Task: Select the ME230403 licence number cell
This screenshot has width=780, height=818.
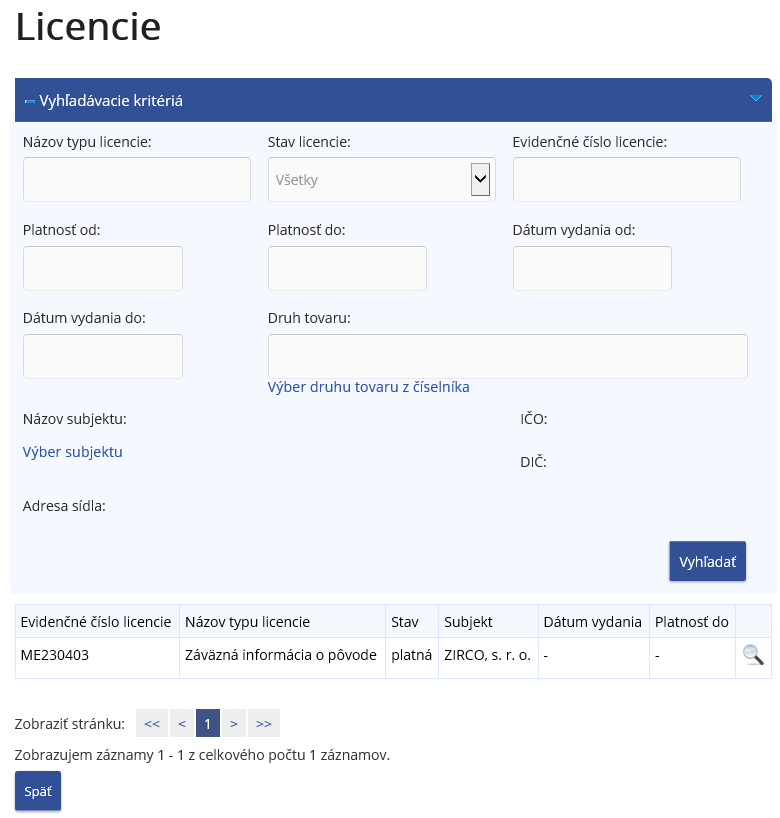Action: click(x=98, y=658)
